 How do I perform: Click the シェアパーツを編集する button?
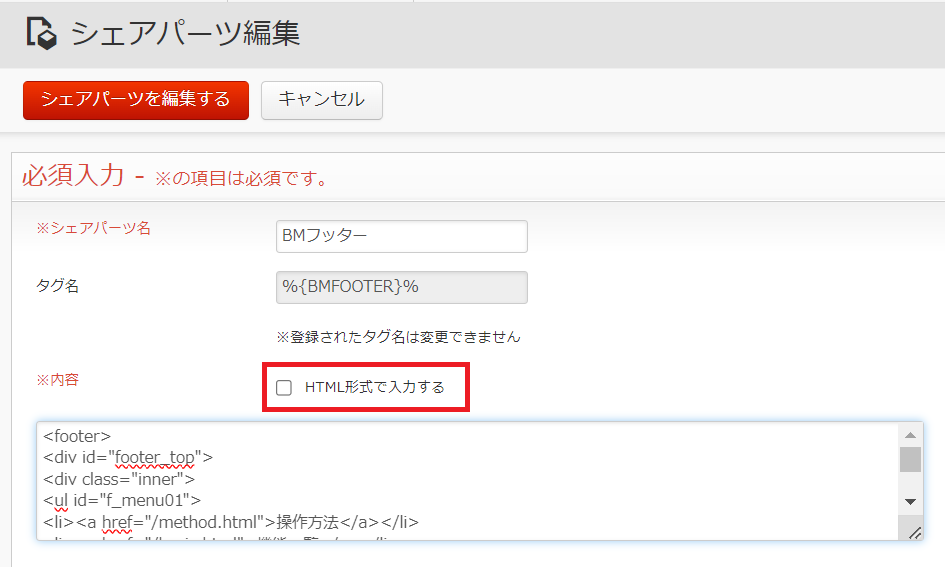[x=136, y=100]
